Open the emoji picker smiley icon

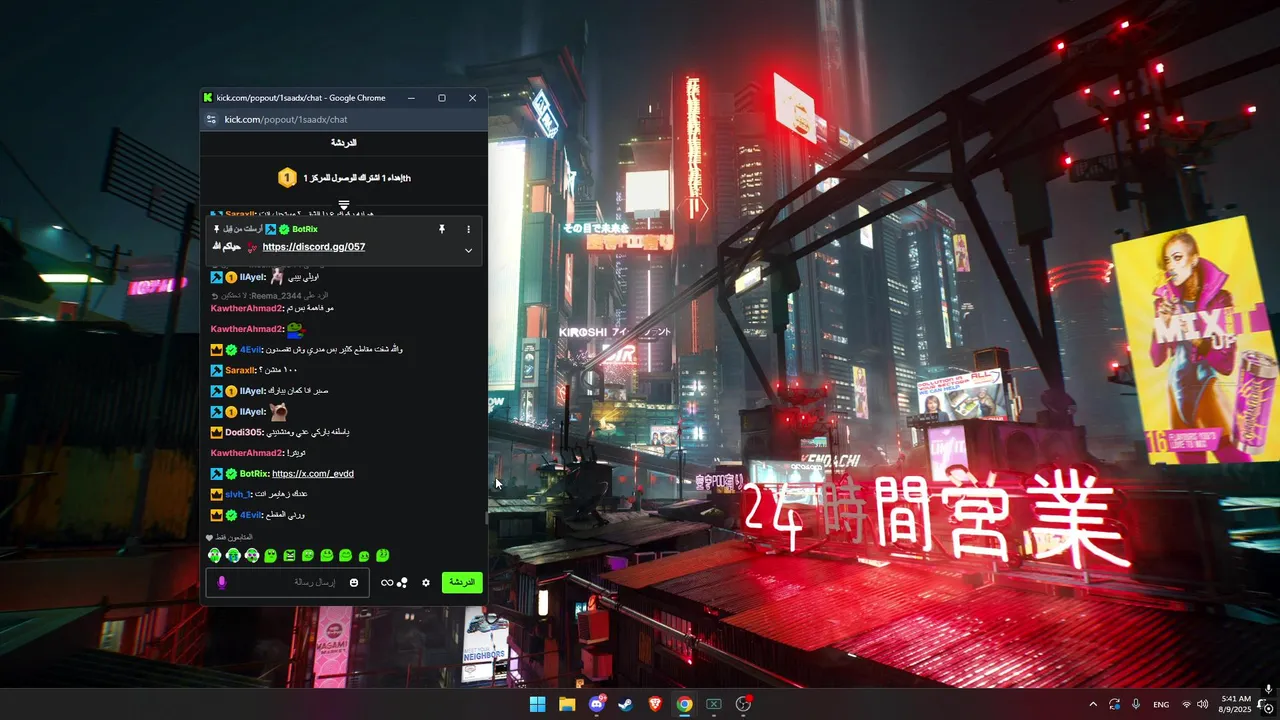pyautogui.click(x=354, y=582)
